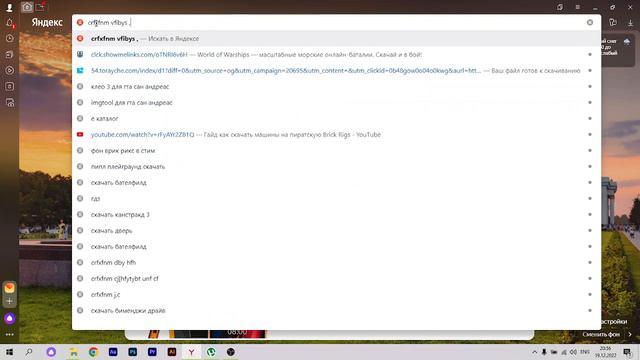
Task: Switch the ENG input language indicator
Action: (x=585, y=352)
